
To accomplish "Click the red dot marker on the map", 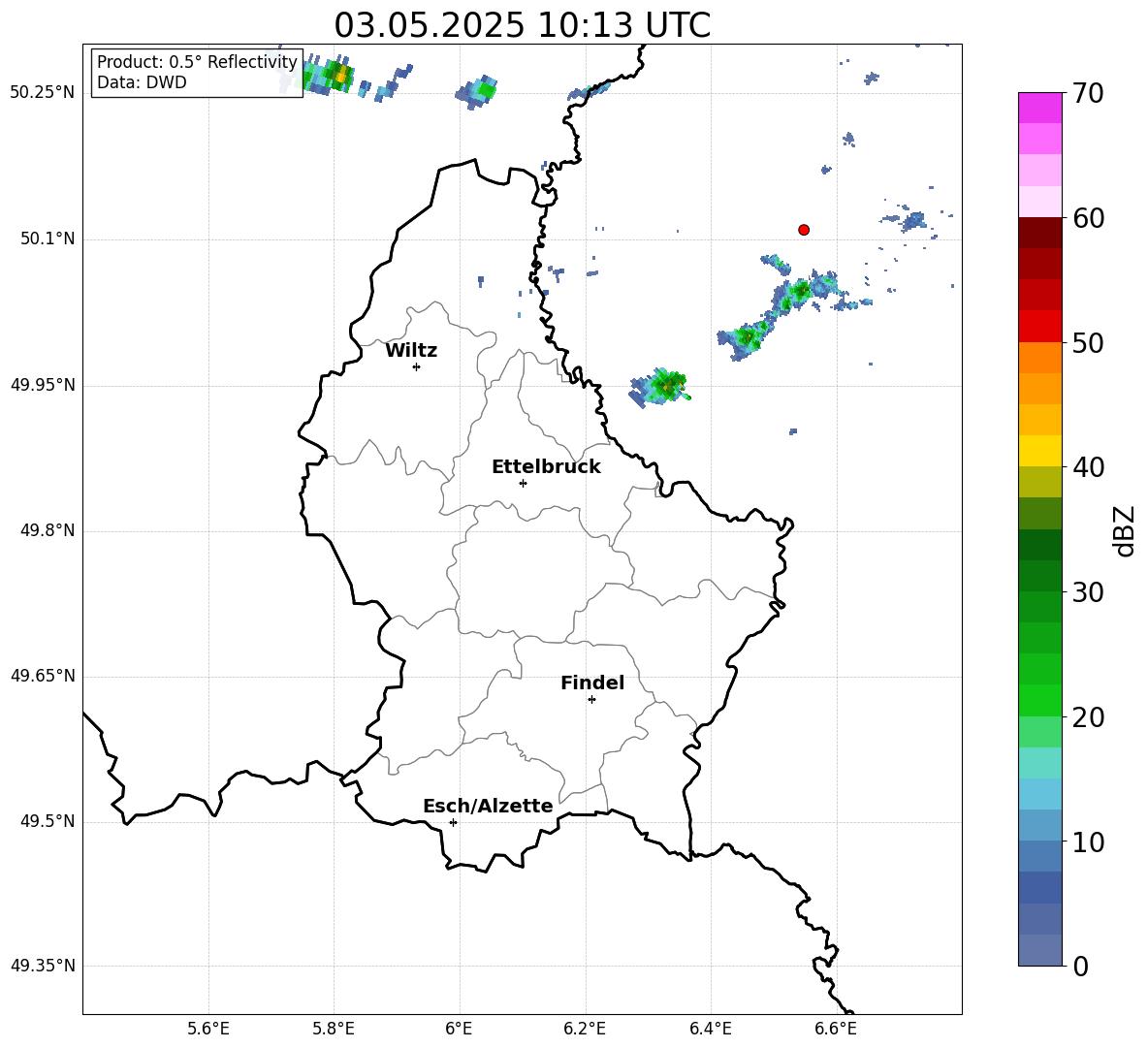I will coord(804,230).
